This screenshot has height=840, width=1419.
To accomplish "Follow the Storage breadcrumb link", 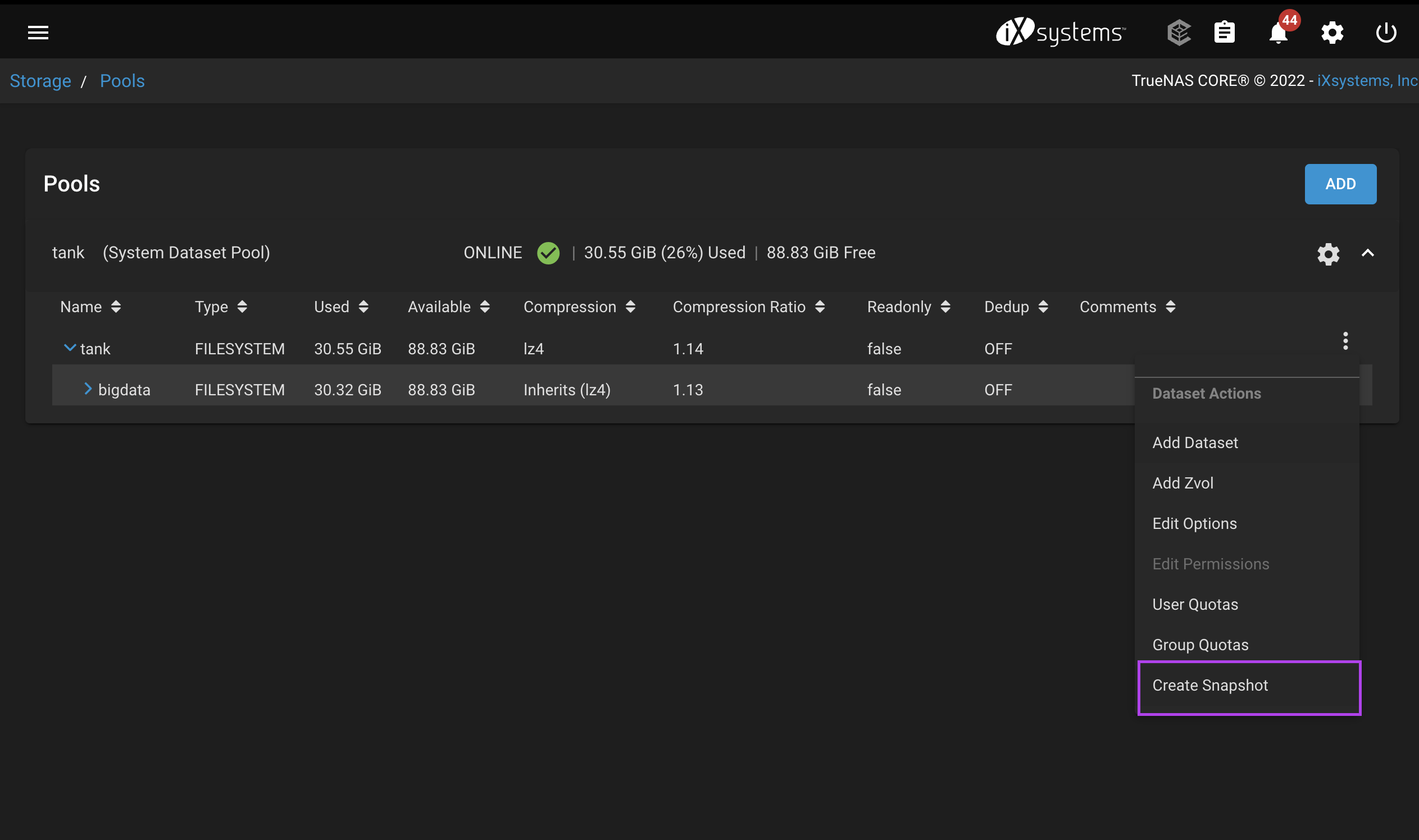I will pos(40,81).
